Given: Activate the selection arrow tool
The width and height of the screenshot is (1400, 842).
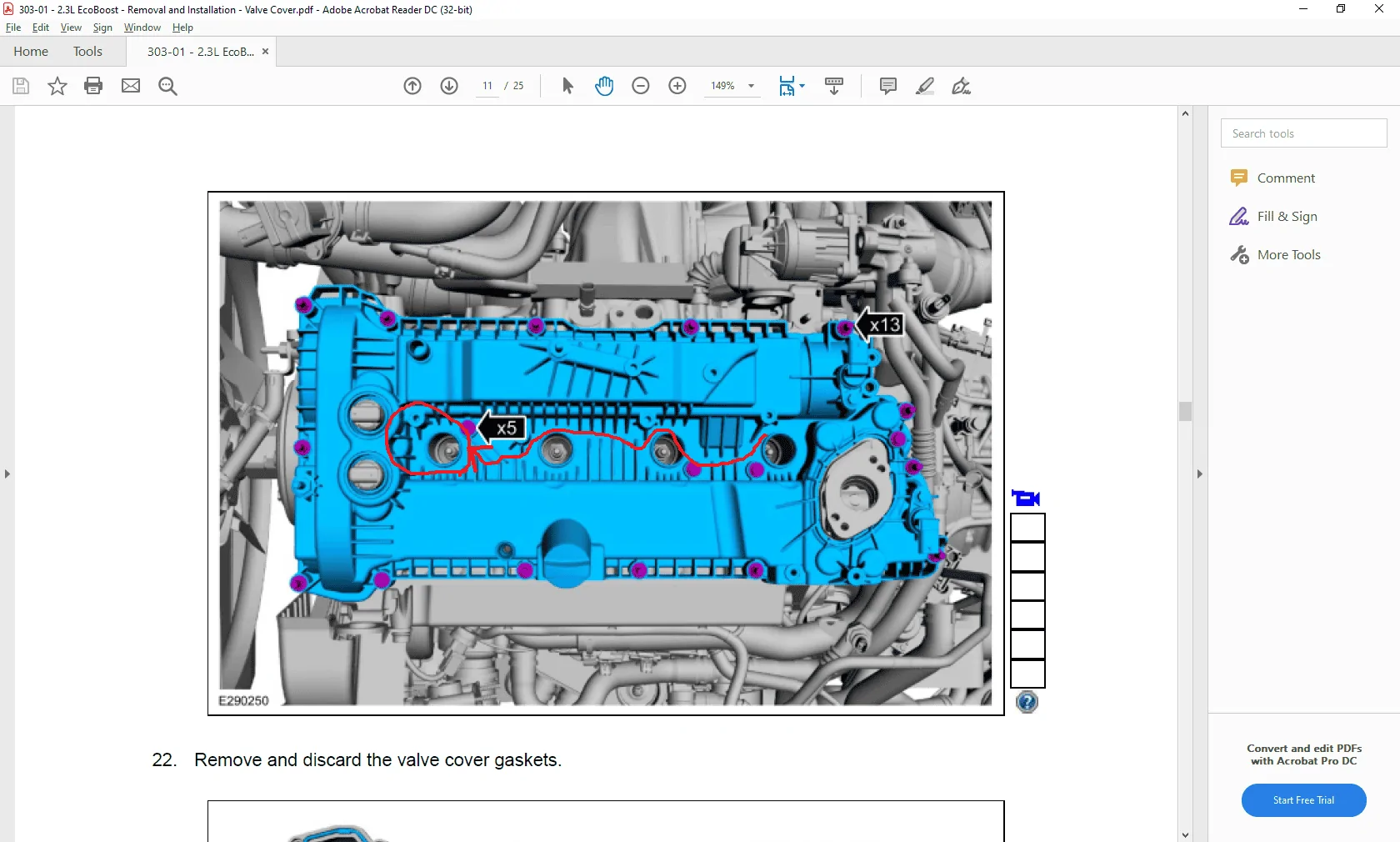Looking at the screenshot, I should (567, 86).
